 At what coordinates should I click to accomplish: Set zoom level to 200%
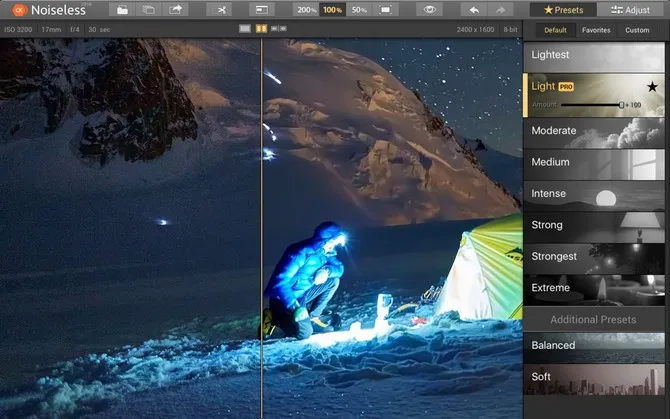tap(305, 9)
